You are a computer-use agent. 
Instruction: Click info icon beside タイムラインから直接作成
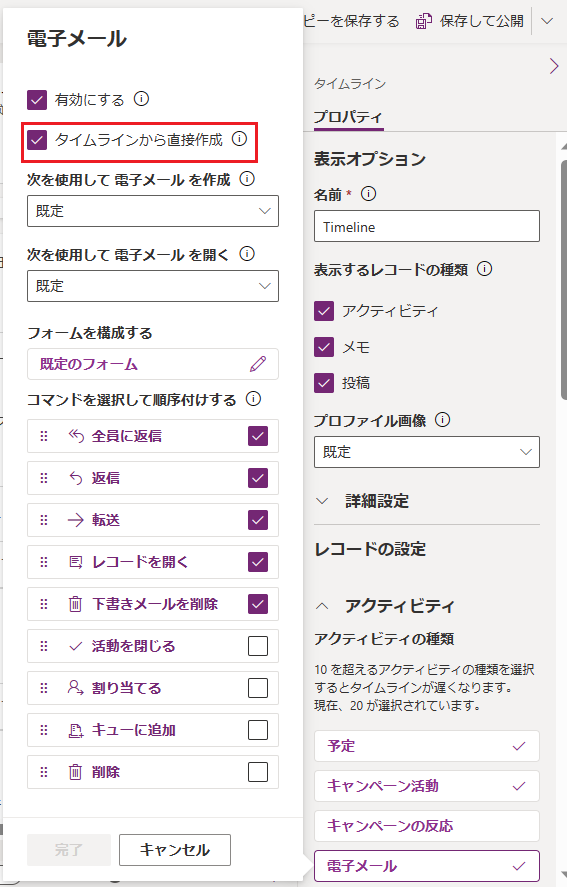pos(240,139)
